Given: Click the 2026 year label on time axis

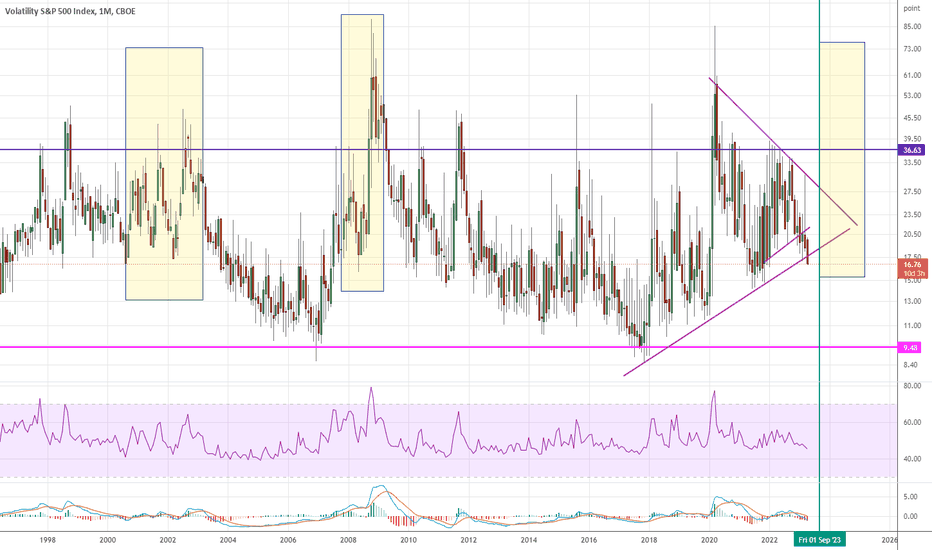Looking at the screenshot, I should point(889,540).
